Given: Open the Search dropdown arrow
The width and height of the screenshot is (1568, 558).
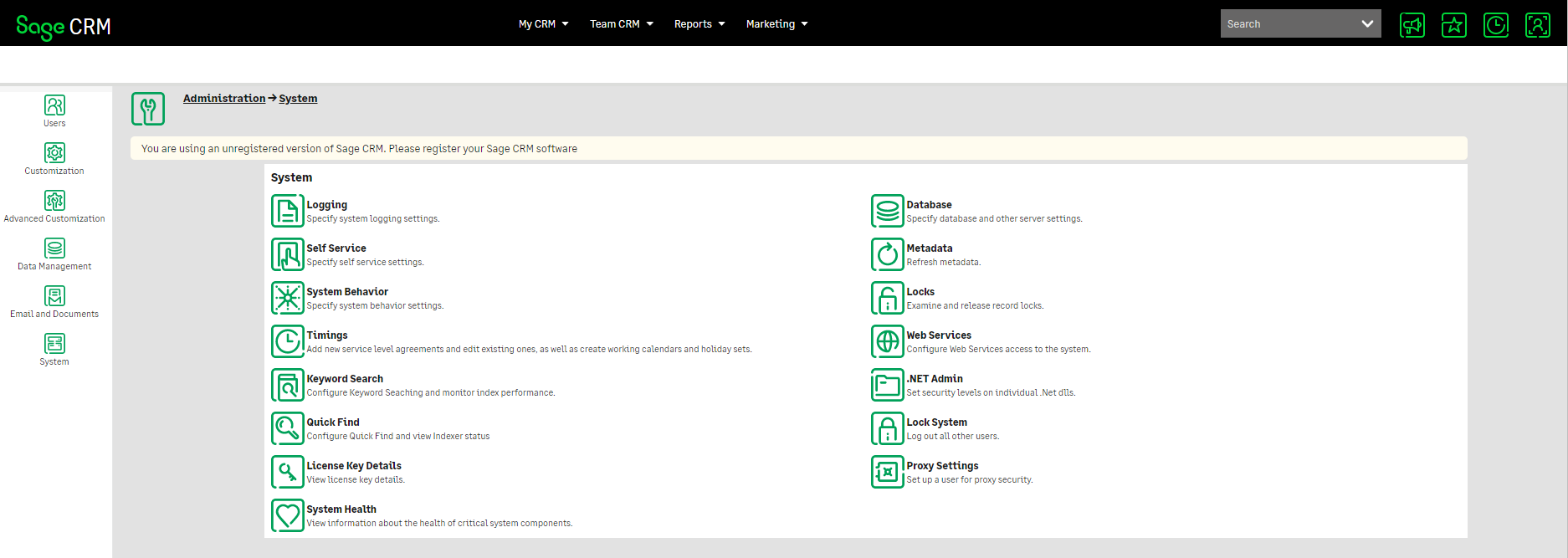Looking at the screenshot, I should coord(1367,23).
